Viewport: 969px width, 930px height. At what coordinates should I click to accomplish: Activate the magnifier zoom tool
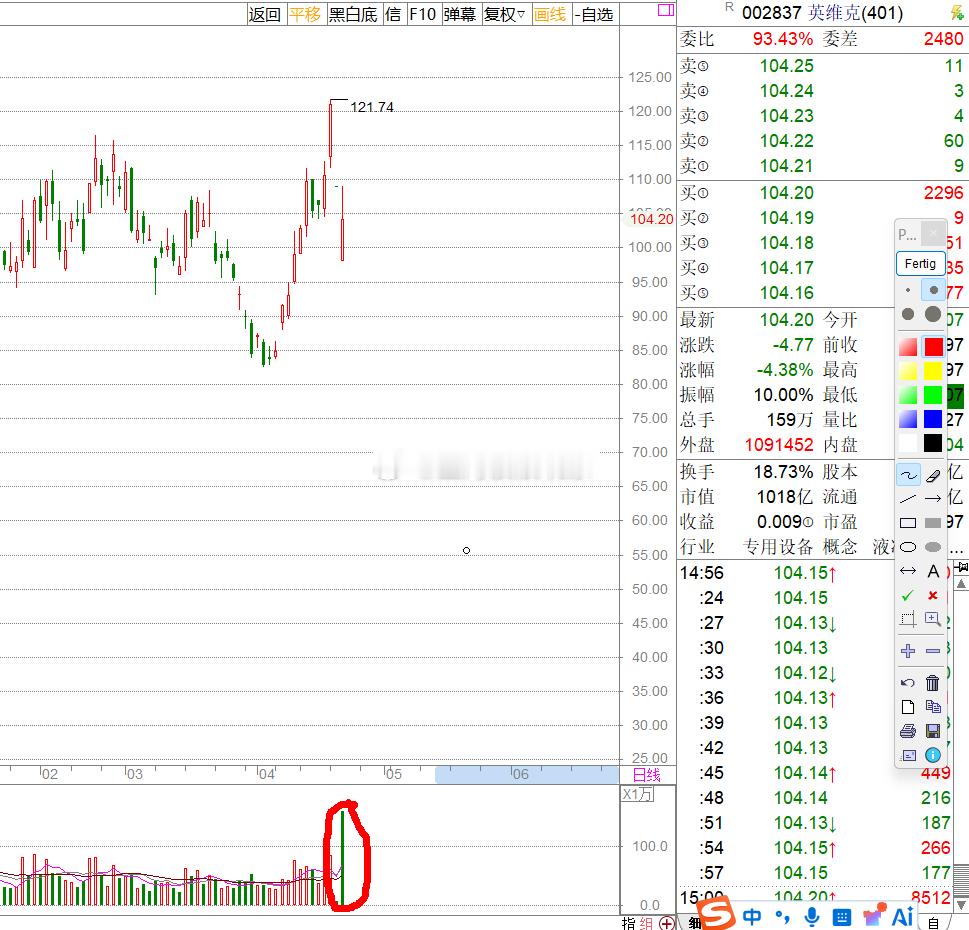point(933,619)
